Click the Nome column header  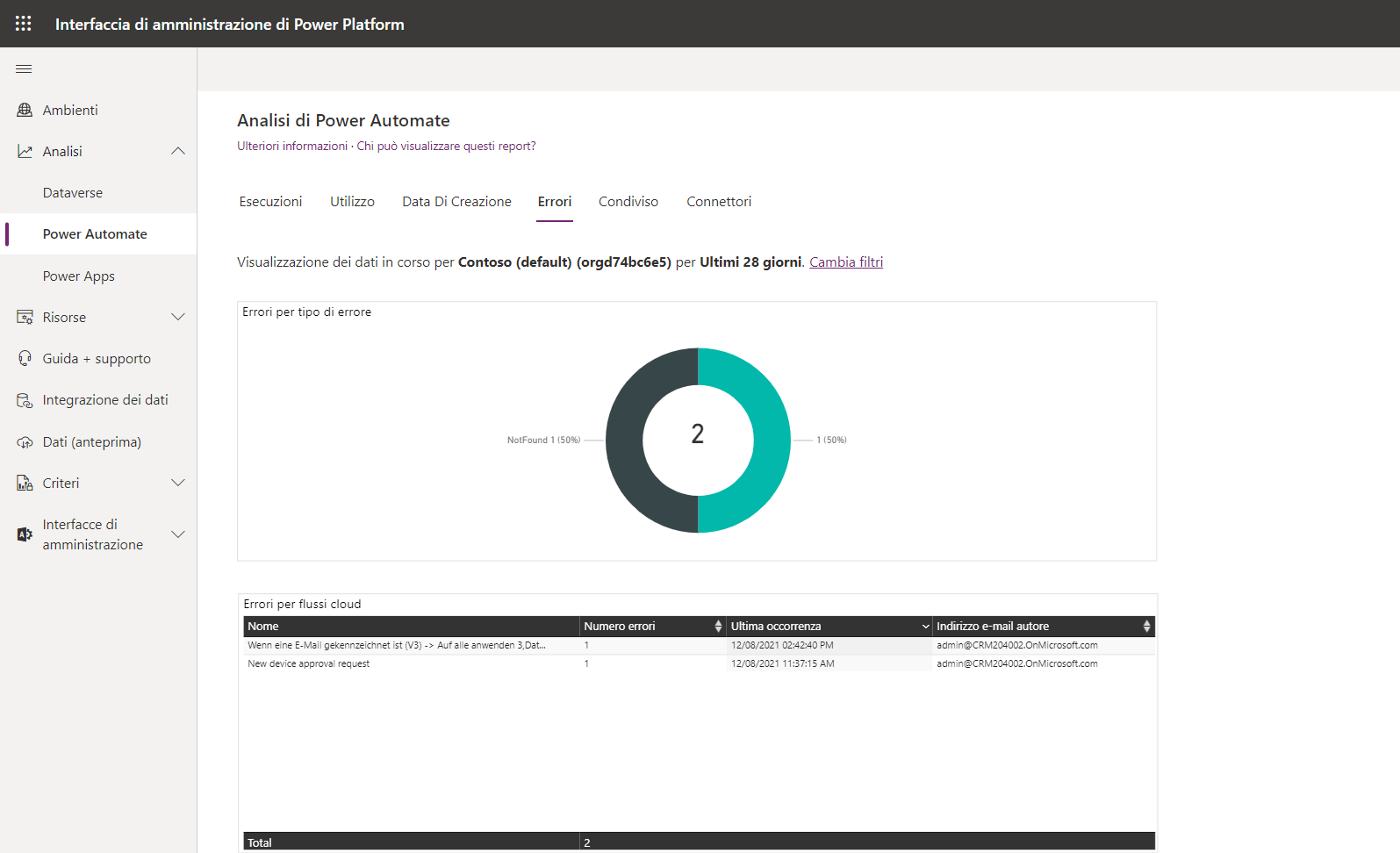coord(412,626)
